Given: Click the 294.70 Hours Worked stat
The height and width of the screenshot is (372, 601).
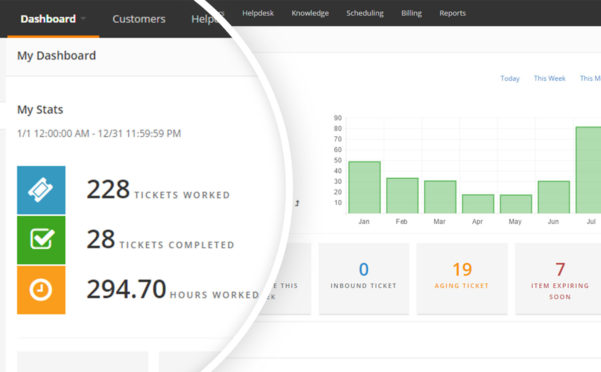Looking at the screenshot, I should pos(173,289).
